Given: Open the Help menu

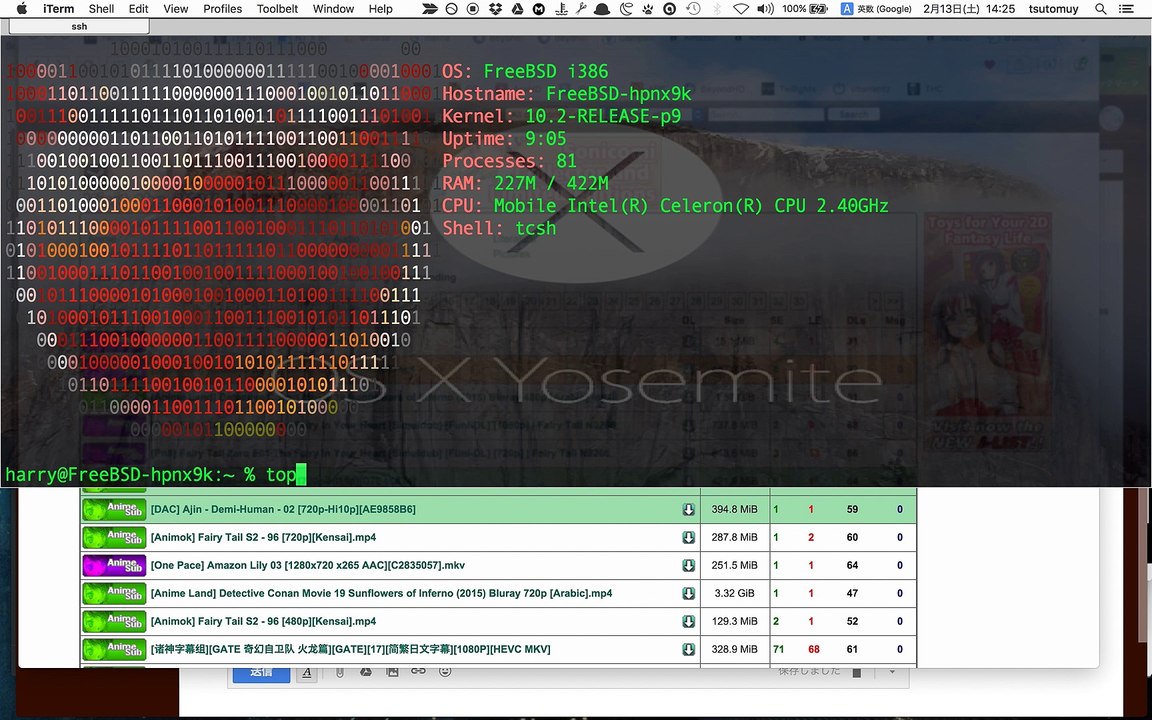Looking at the screenshot, I should (380, 9).
